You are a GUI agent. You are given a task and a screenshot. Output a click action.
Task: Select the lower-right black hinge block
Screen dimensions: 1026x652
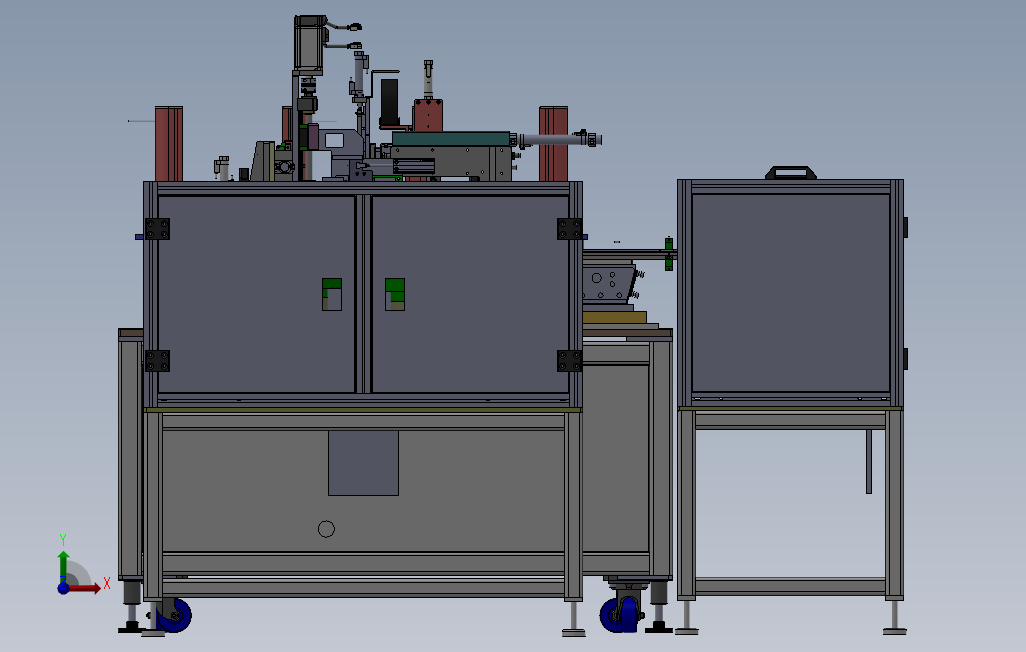[x=569, y=361]
